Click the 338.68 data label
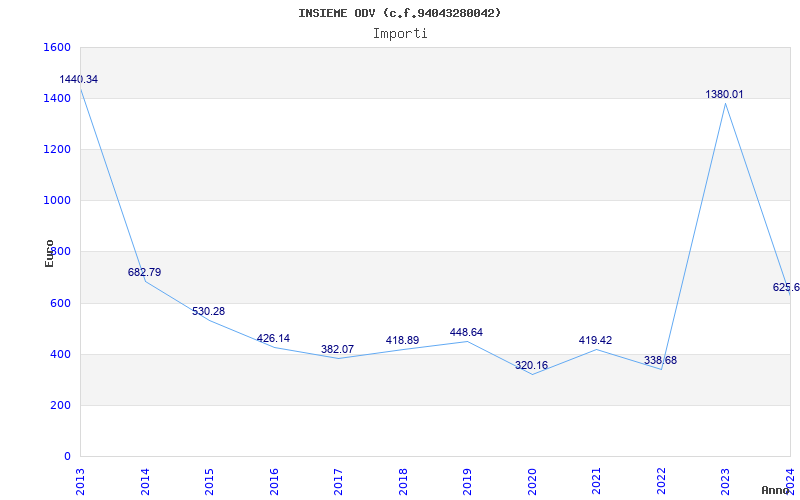Image resolution: width=800 pixels, height=500 pixels. click(x=660, y=360)
